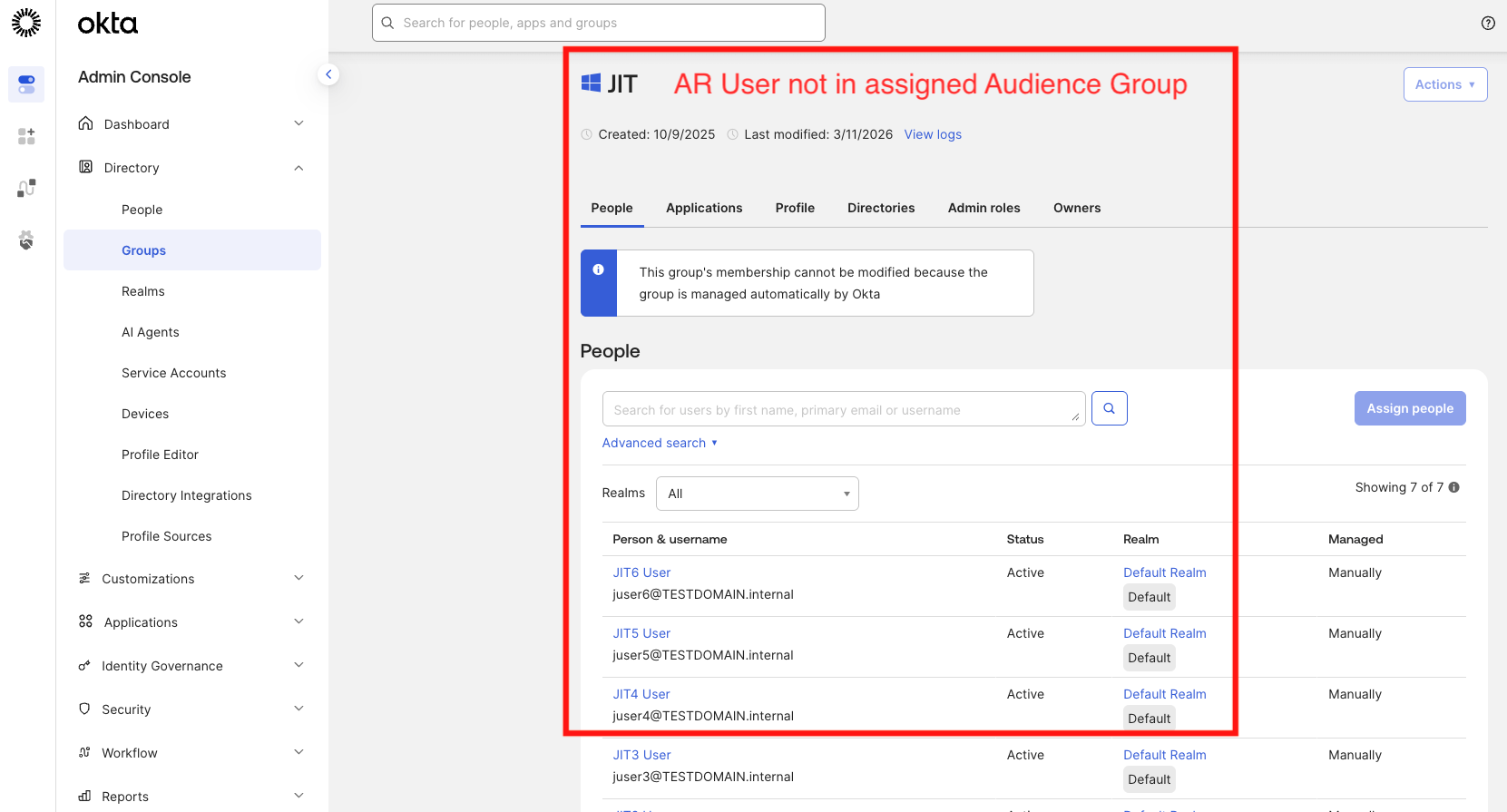
Task: Click the View logs link
Action: pos(933,134)
